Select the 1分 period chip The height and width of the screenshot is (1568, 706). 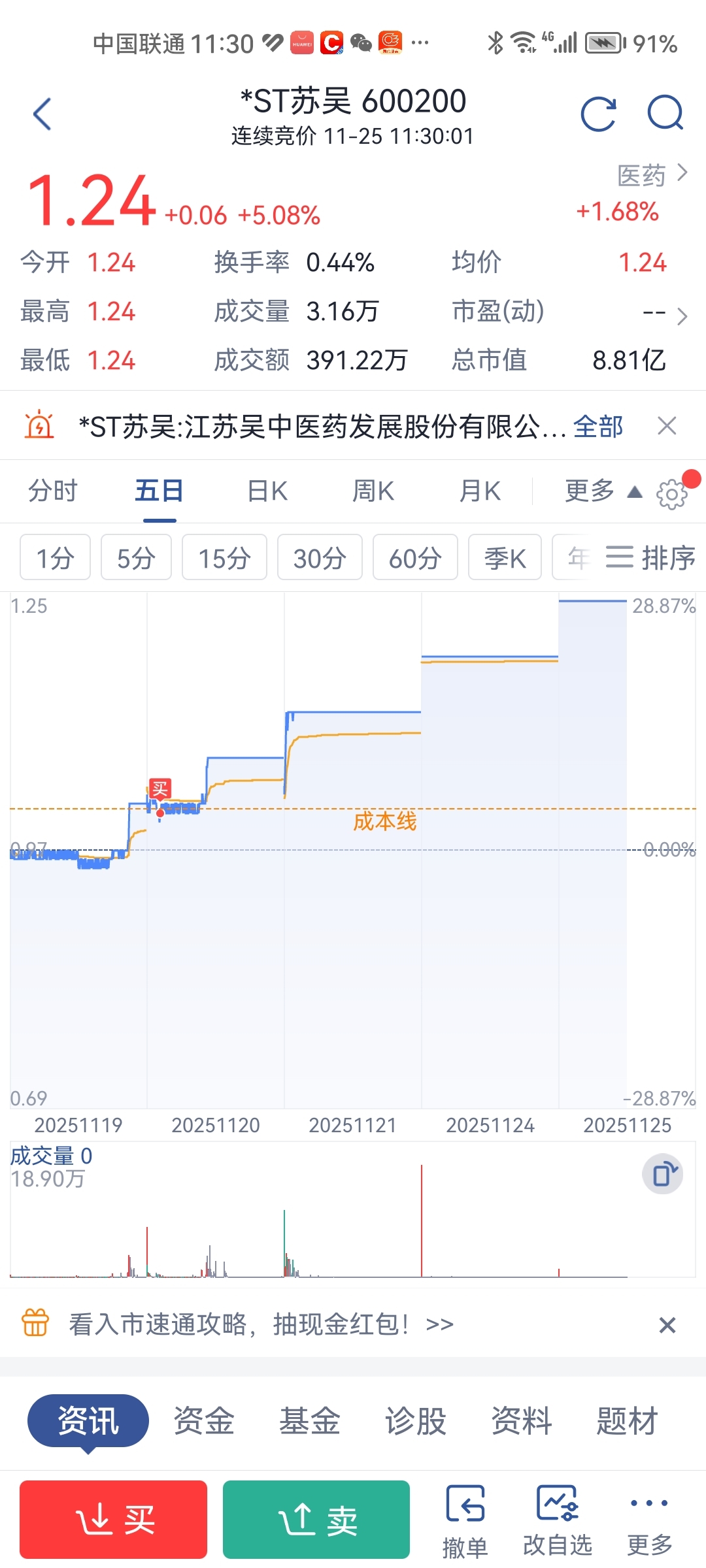coord(55,557)
